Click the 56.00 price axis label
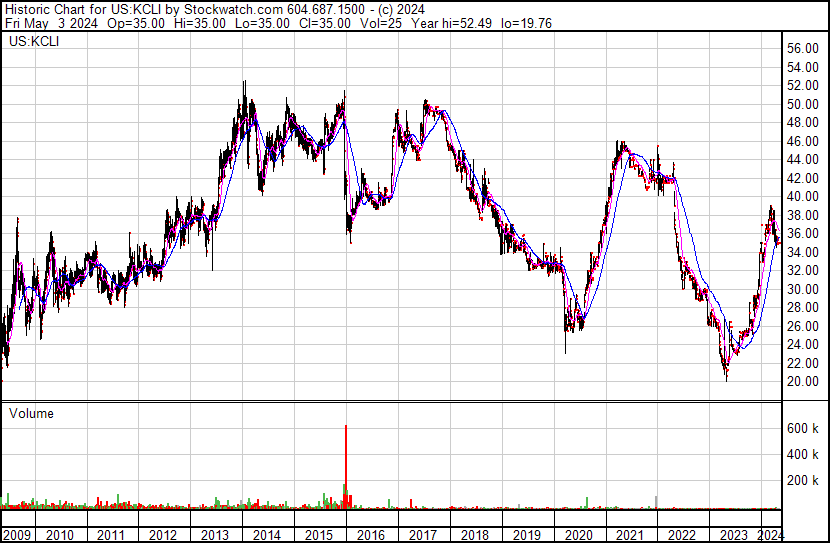The height and width of the screenshot is (543, 830). 803,49
